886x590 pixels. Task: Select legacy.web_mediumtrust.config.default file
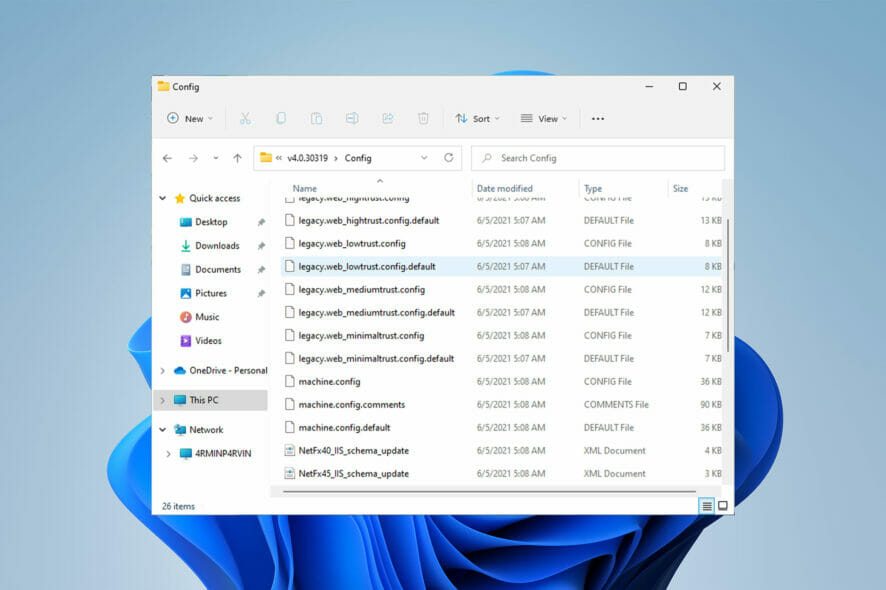(502, 313)
